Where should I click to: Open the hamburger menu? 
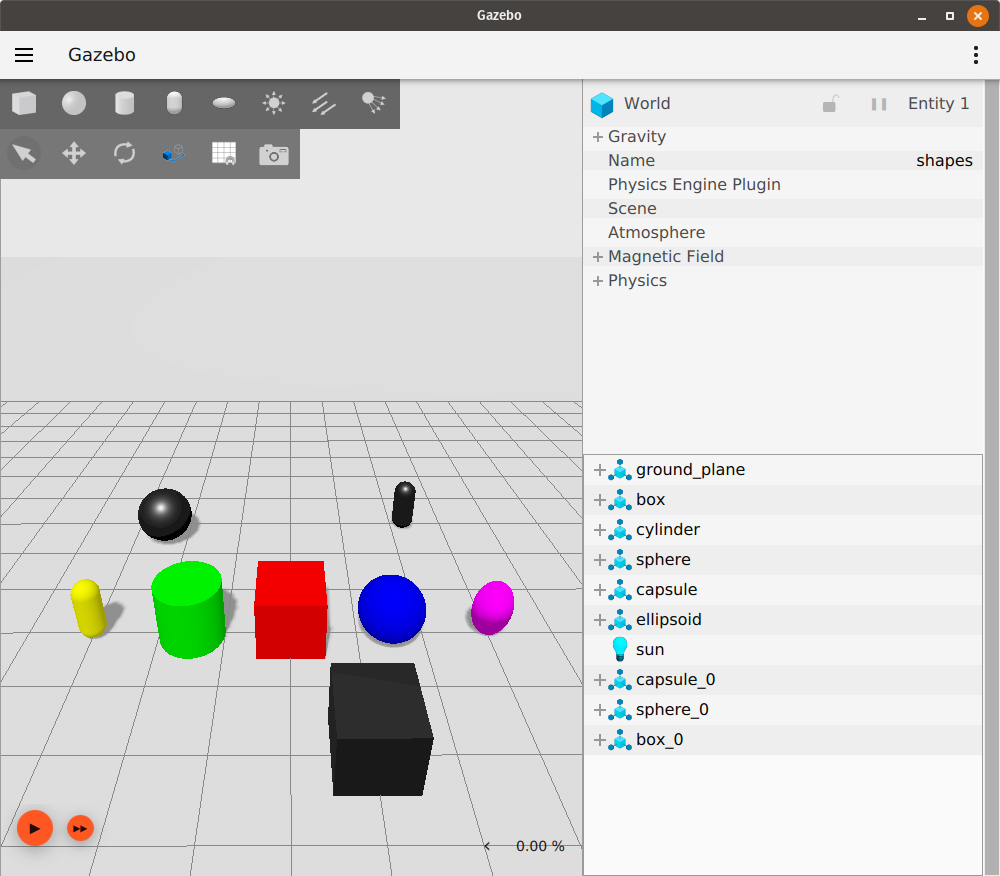coord(24,55)
